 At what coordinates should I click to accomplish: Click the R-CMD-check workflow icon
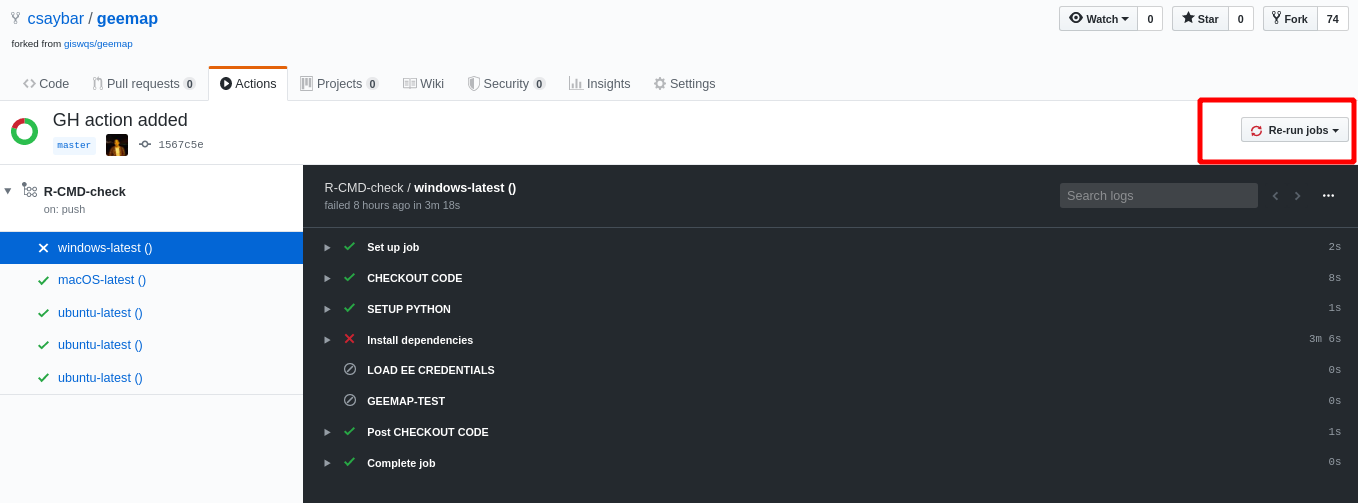[x=29, y=190]
